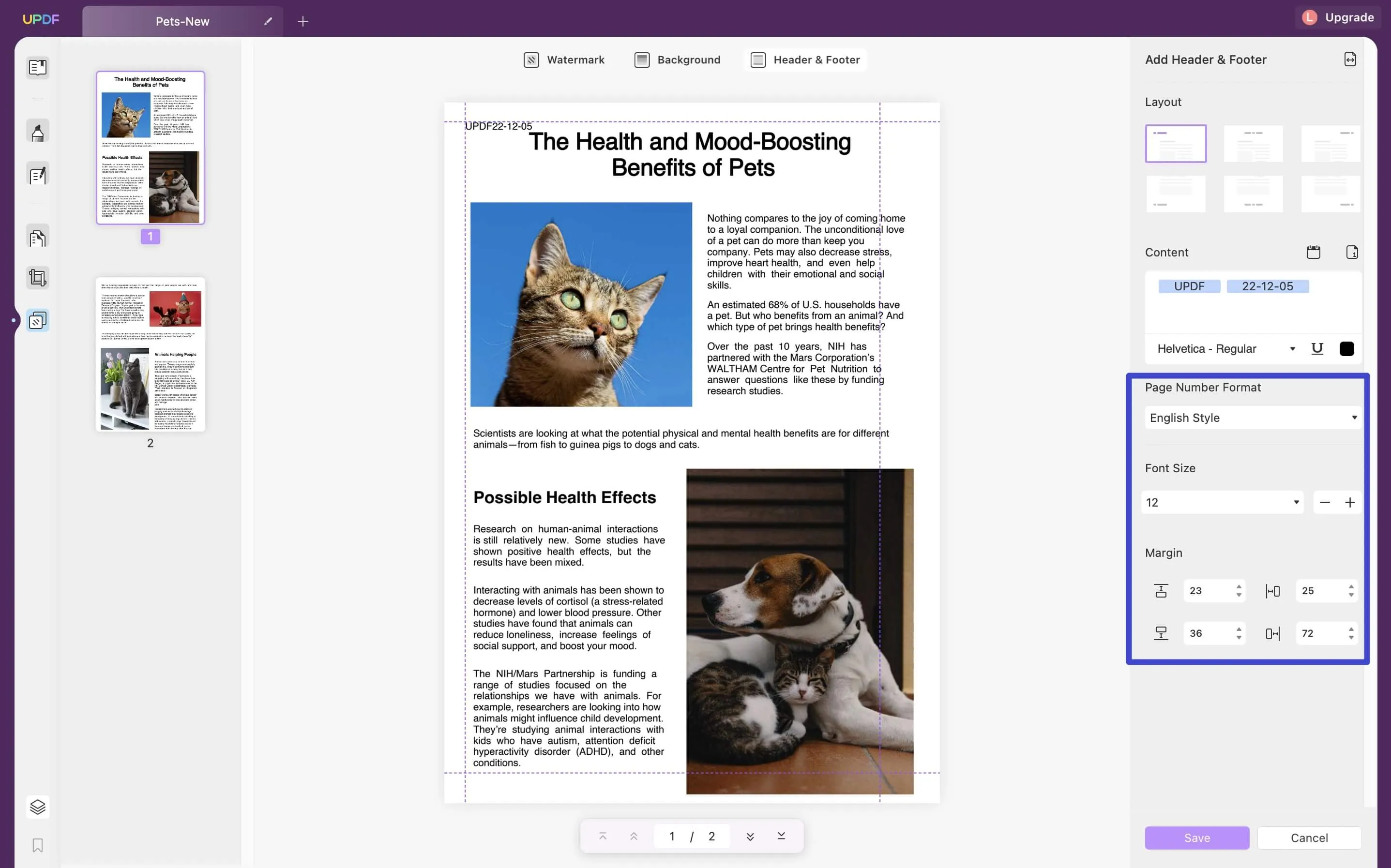
Task: Click the calendar icon in Content section
Action: click(x=1313, y=252)
